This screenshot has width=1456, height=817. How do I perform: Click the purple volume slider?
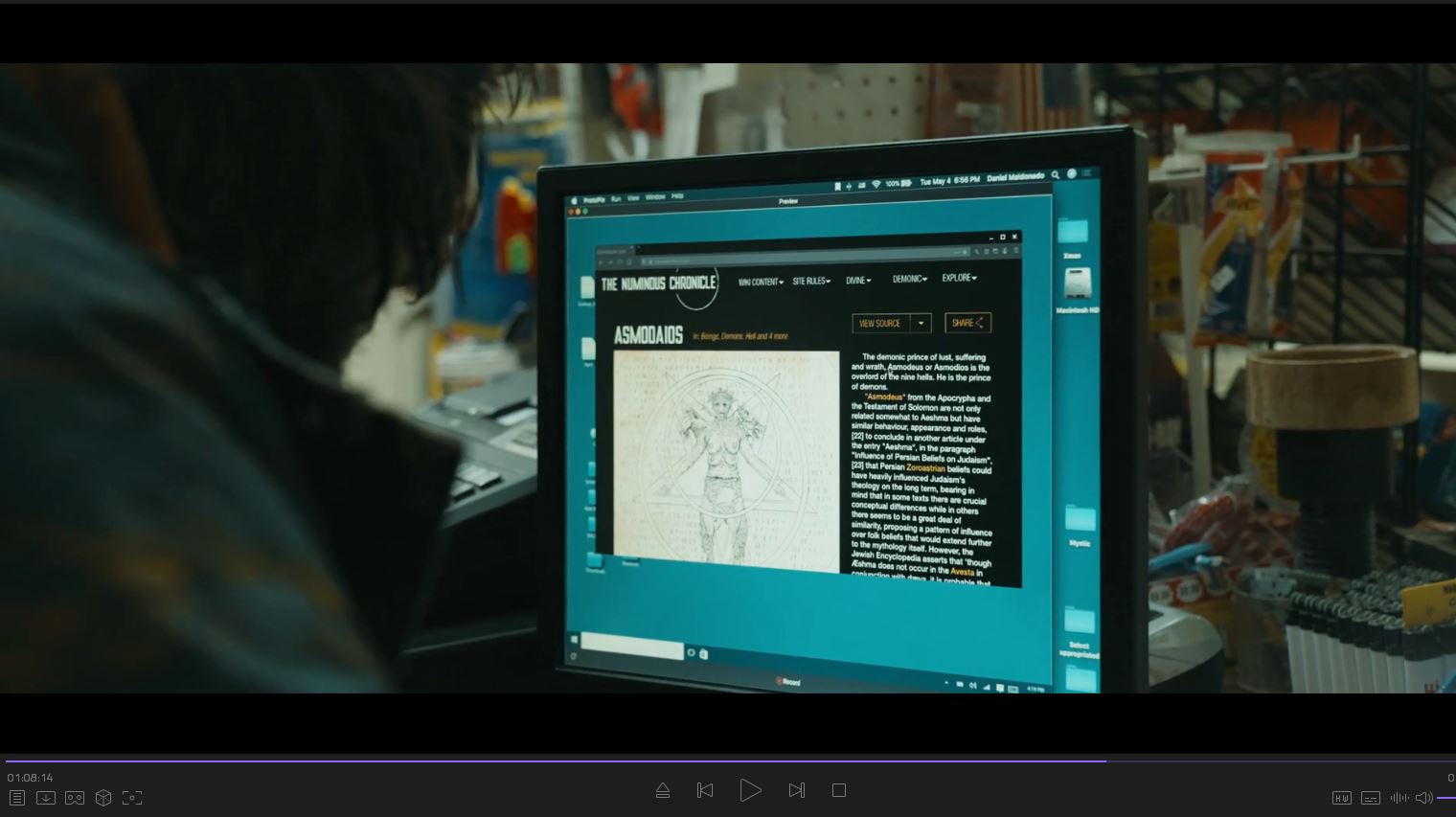1446,798
